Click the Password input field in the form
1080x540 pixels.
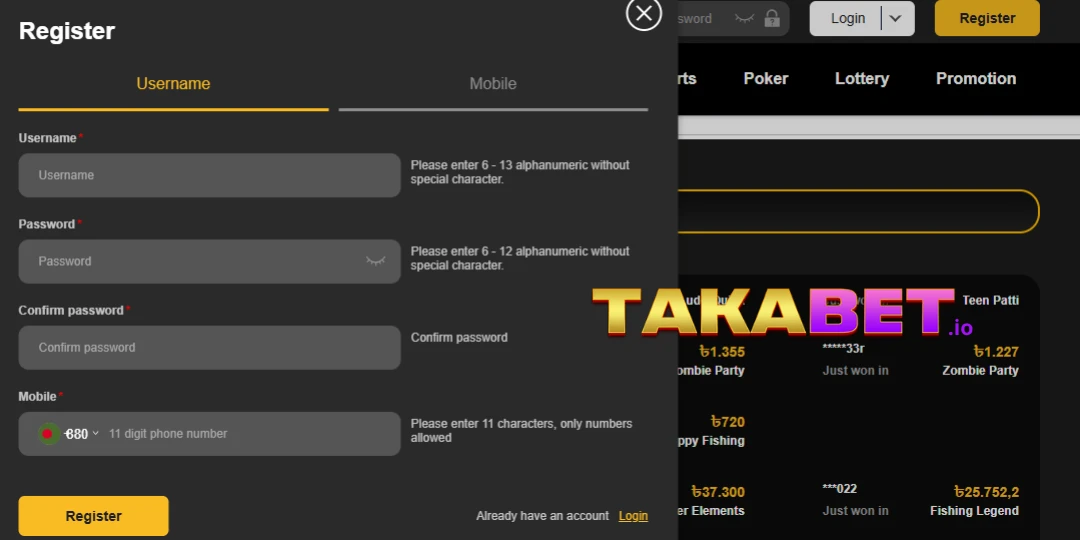point(209,261)
